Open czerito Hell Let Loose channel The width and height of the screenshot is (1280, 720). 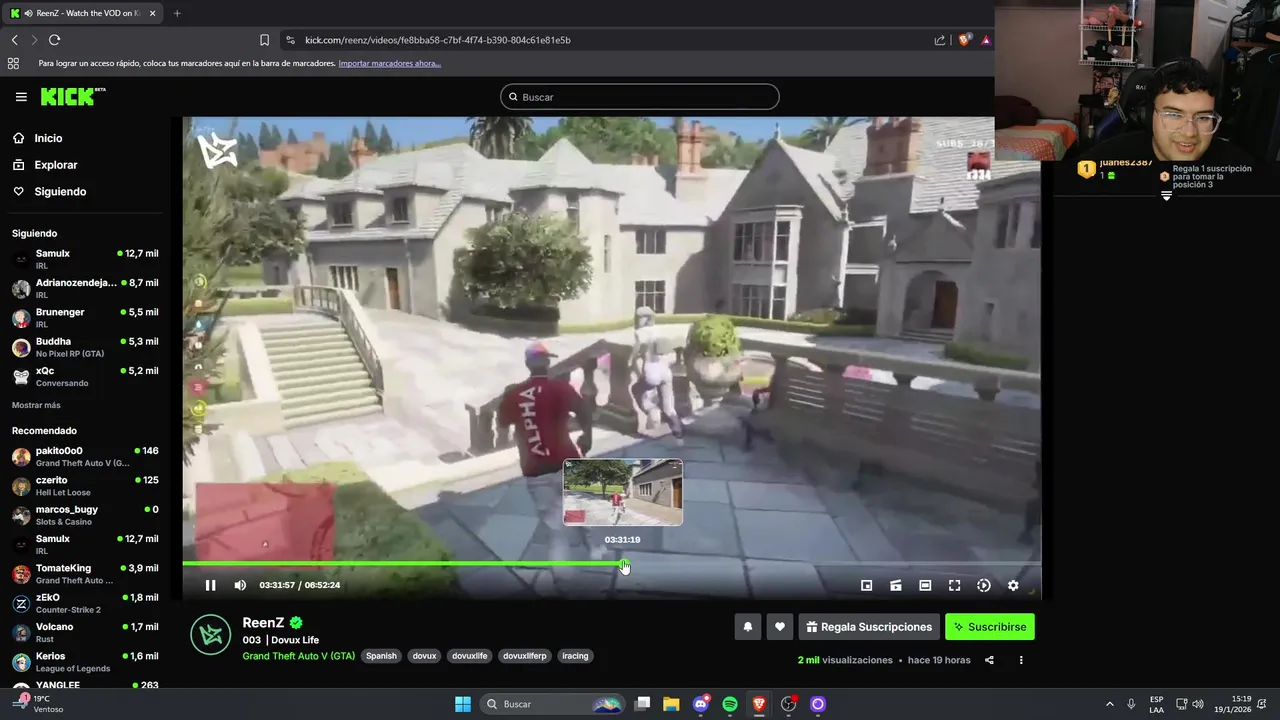85,486
